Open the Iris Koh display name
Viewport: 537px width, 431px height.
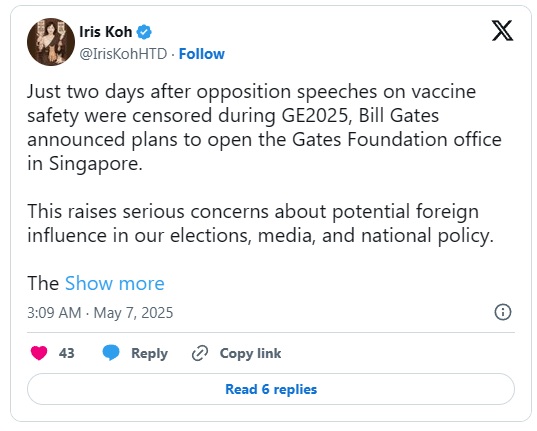[105, 32]
